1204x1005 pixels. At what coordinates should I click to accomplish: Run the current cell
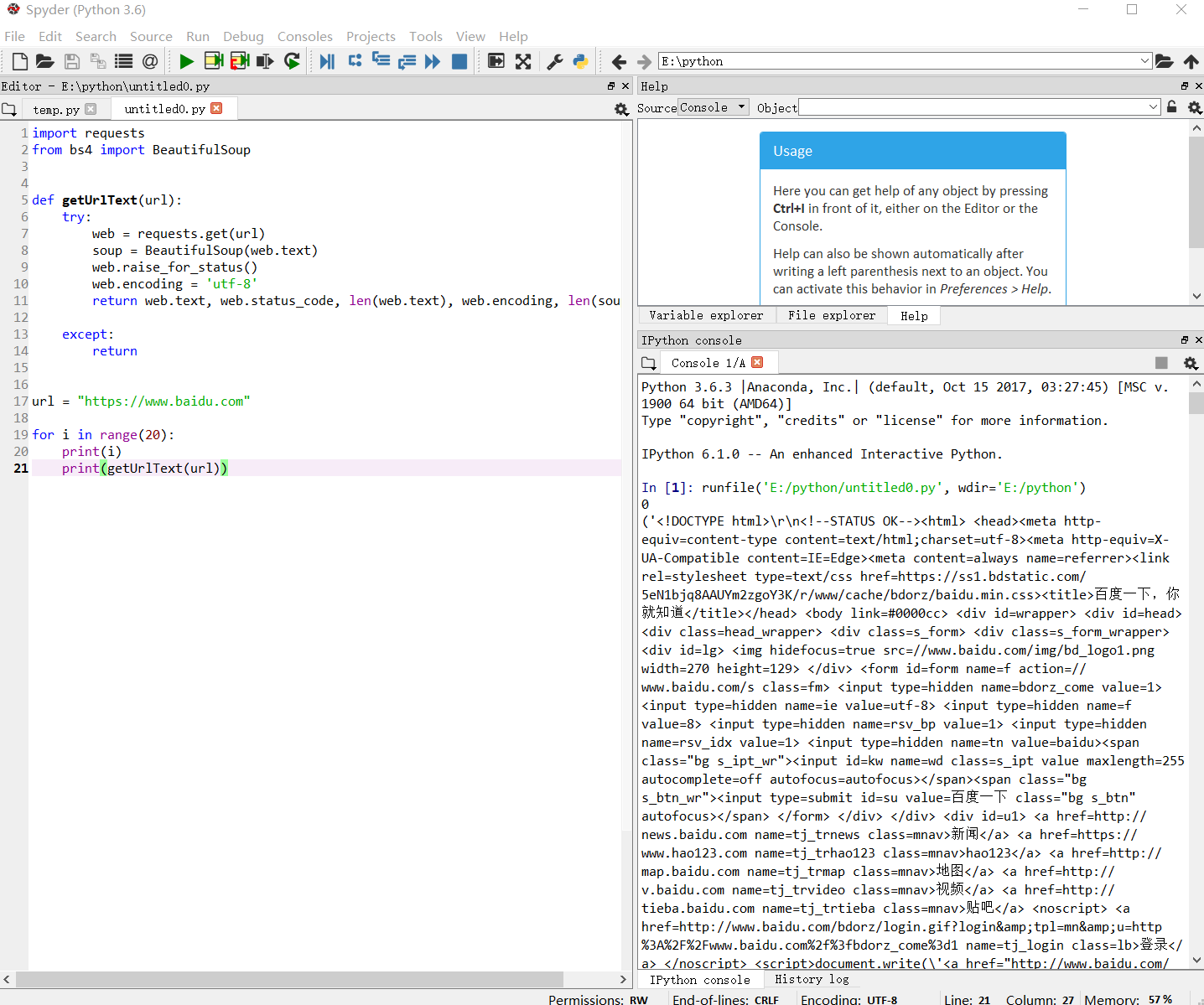[214, 61]
